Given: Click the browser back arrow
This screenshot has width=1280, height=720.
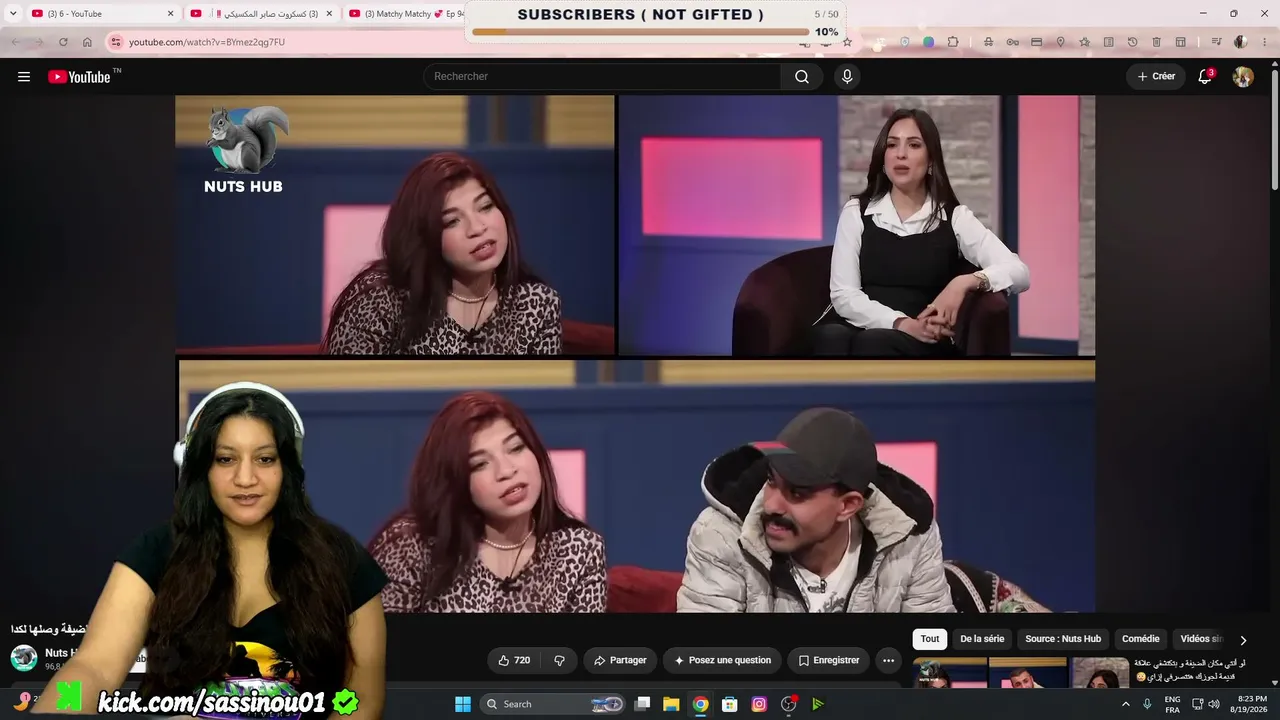Looking at the screenshot, I should point(15,42).
